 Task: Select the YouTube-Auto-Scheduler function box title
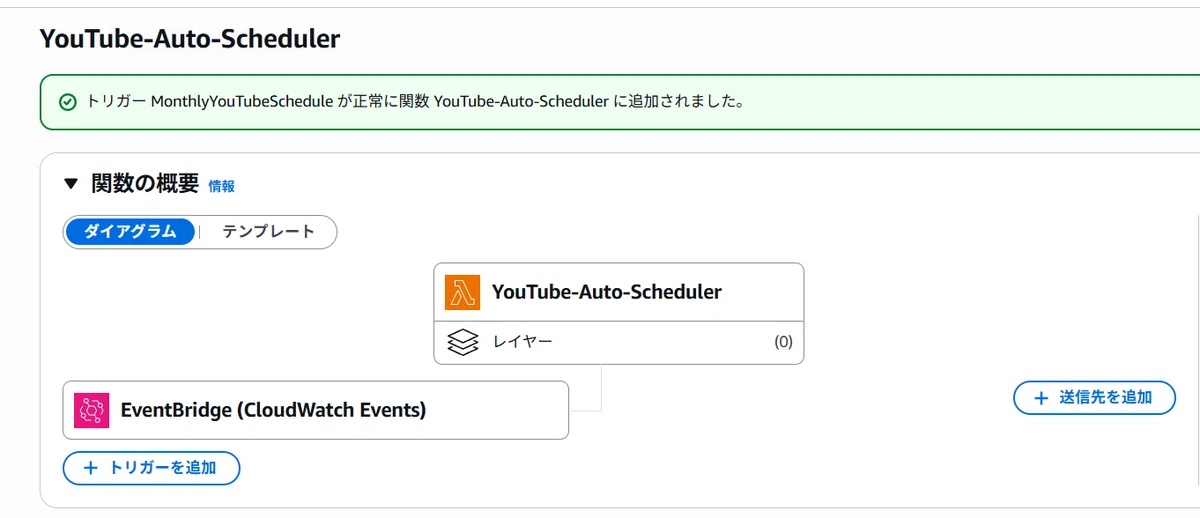tap(607, 292)
